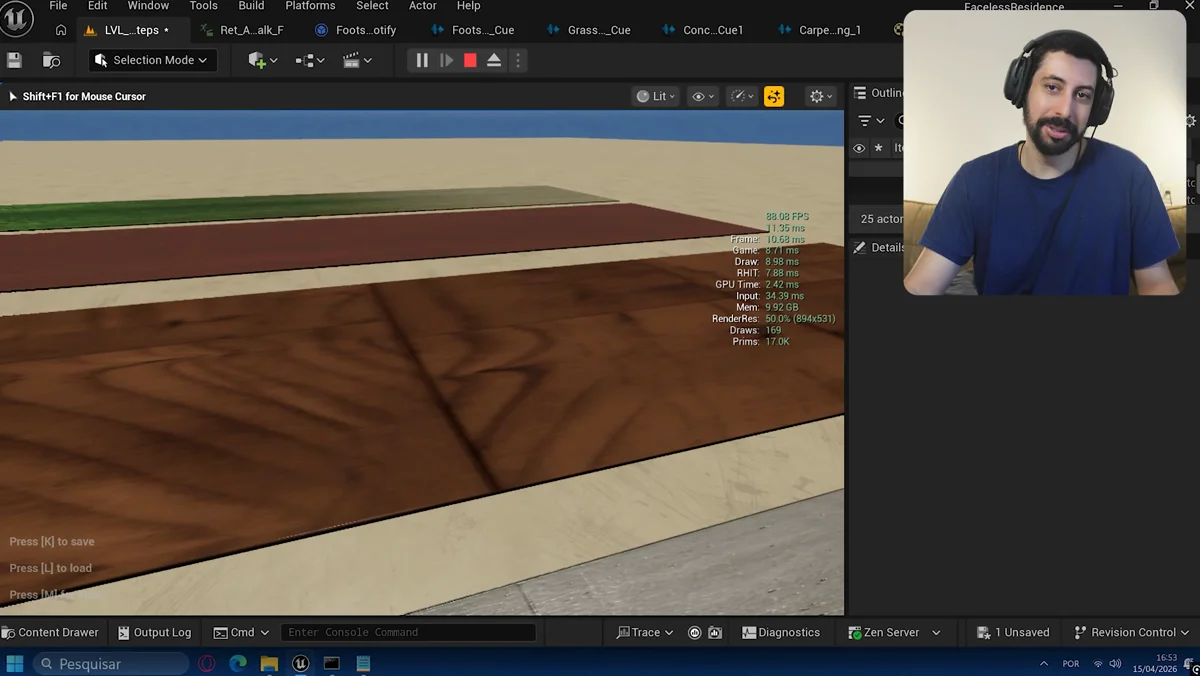
Task: Open the Add content cube dropdown
Action: [x=262, y=60]
